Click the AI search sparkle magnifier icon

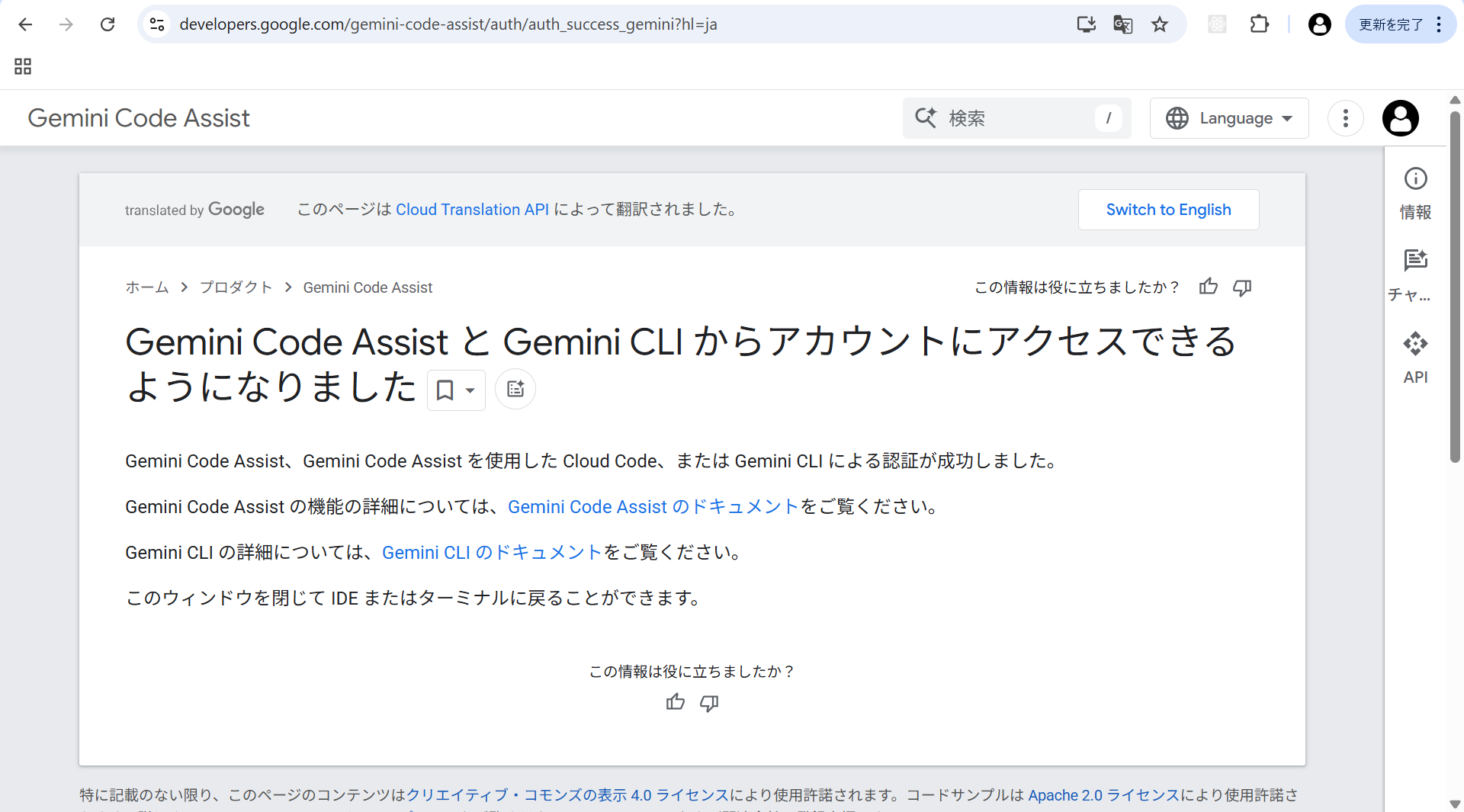click(926, 117)
